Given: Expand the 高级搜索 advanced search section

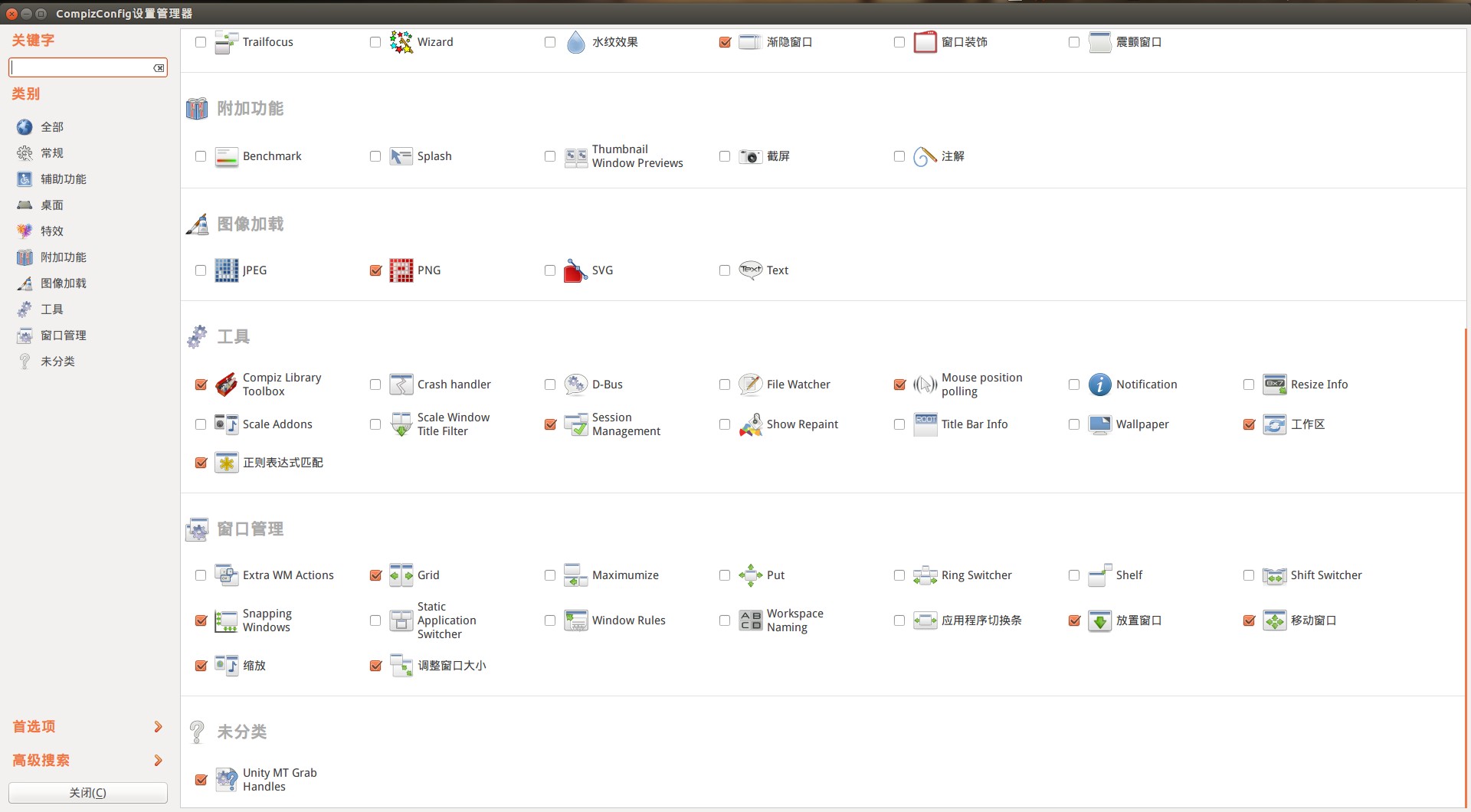Looking at the screenshot, I should click(x=88, y=760).
